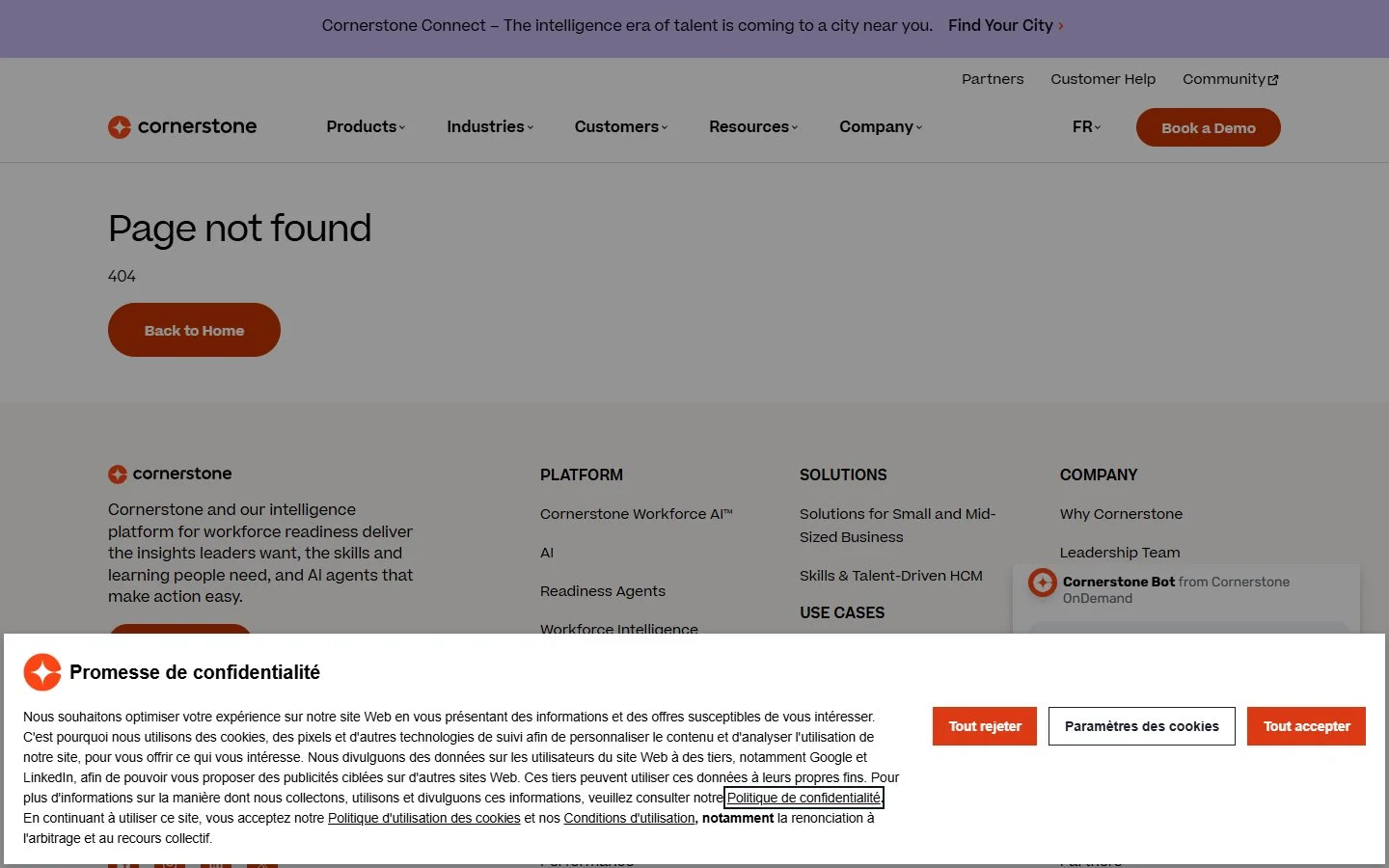Open Cornerstone Workforce AI footer link
Viewport: 1389px width, 868px height.
tap(637, 514)
